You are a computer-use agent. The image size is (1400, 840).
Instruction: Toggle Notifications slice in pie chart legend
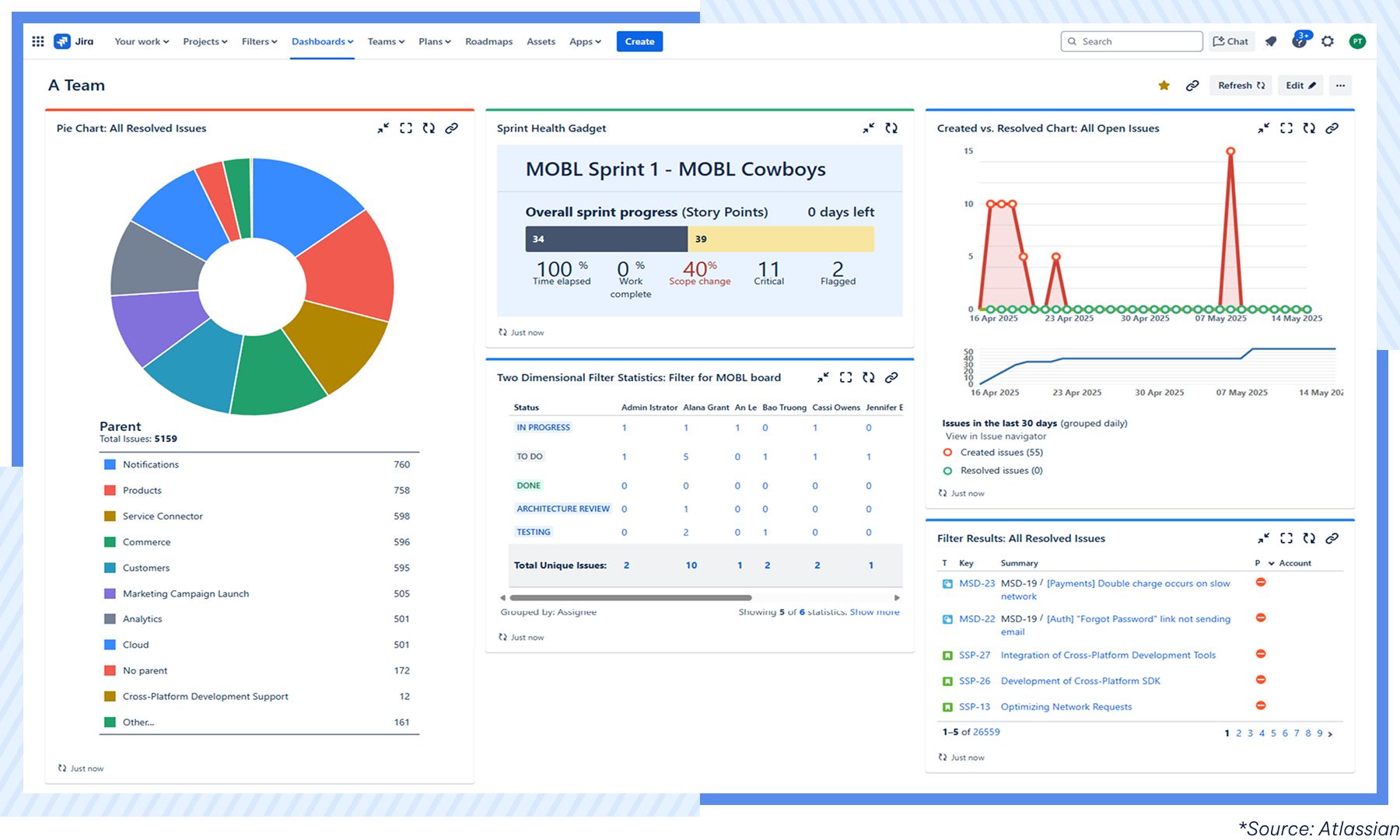(x=151, y=464)
